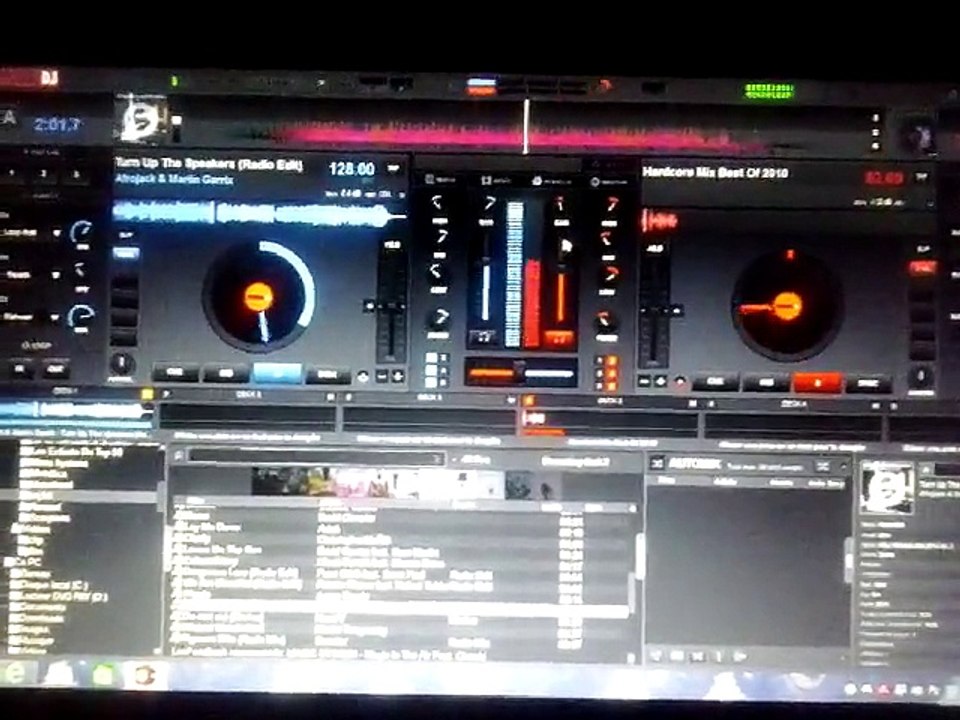
Task: Turn the left channel filter knob
Action: tap(439, 317)
